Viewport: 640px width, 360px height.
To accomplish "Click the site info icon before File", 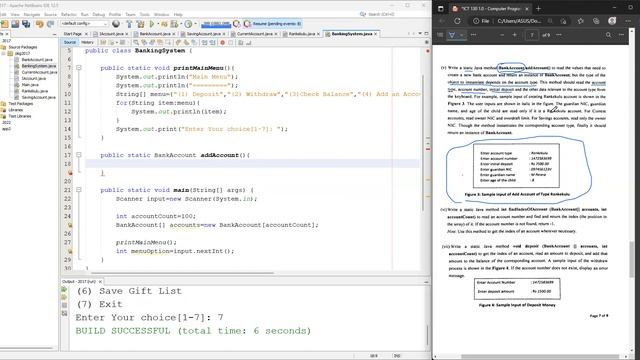I will [x=476, y=21].
